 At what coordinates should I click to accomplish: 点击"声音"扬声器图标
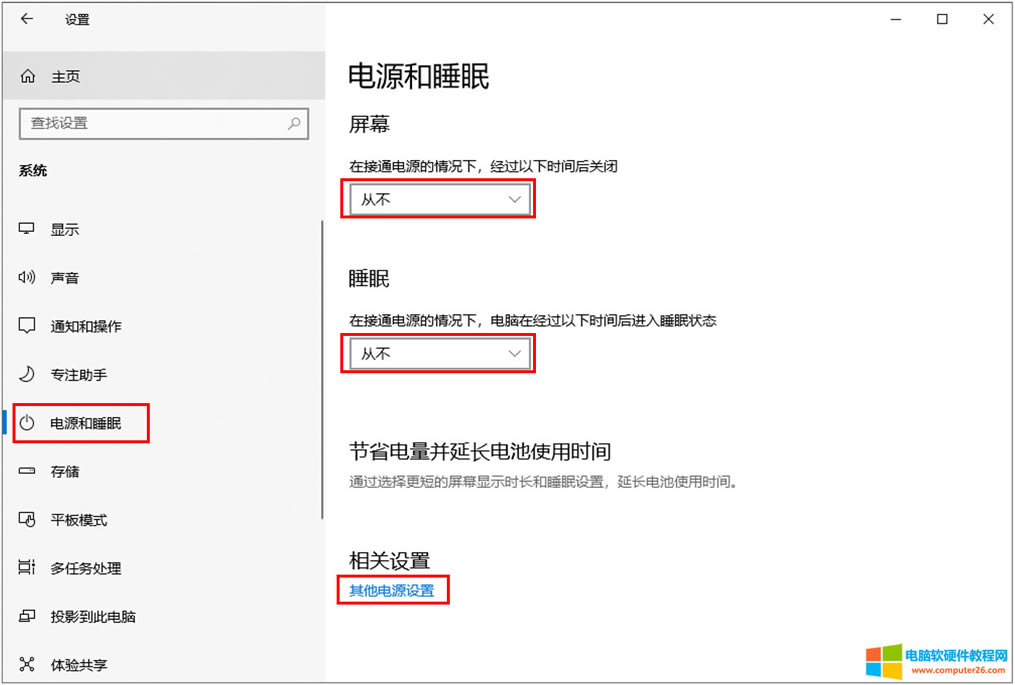[x=28, y=277]
